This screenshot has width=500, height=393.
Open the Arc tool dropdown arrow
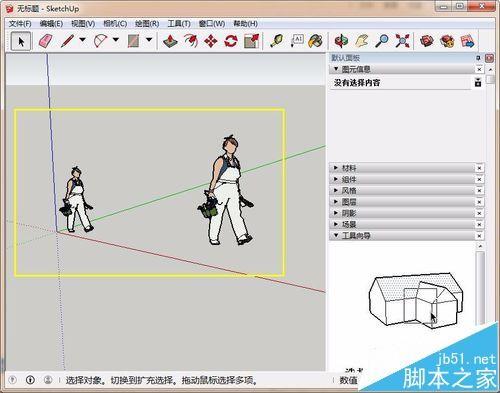pos(116,40)
